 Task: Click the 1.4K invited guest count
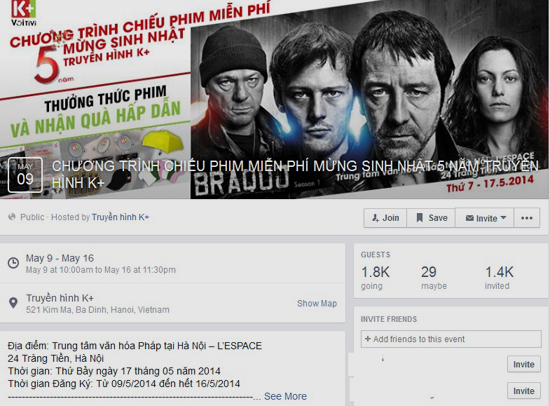tap(499, 278)
